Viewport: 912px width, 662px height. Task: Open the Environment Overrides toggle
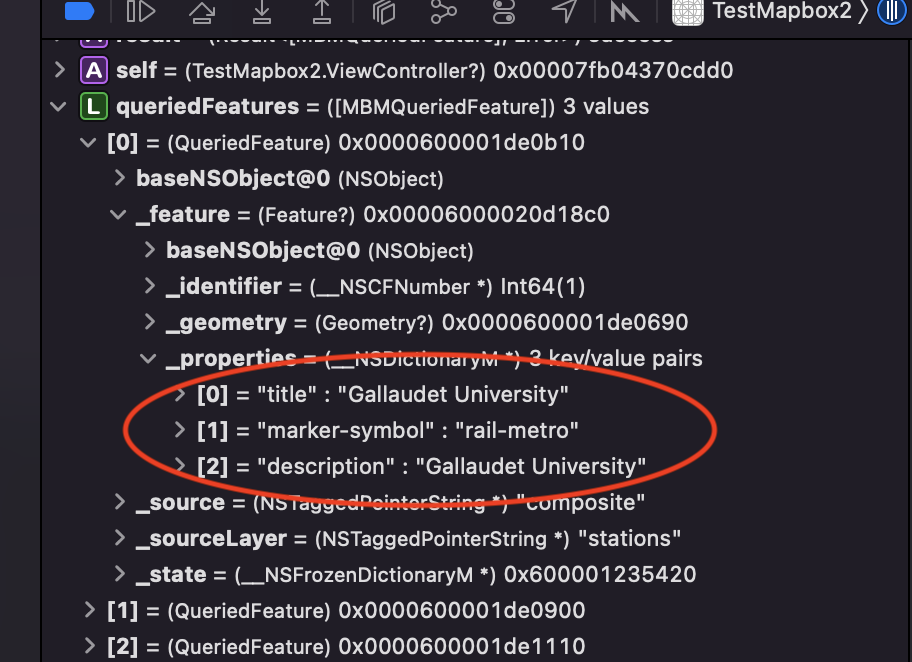503,13
